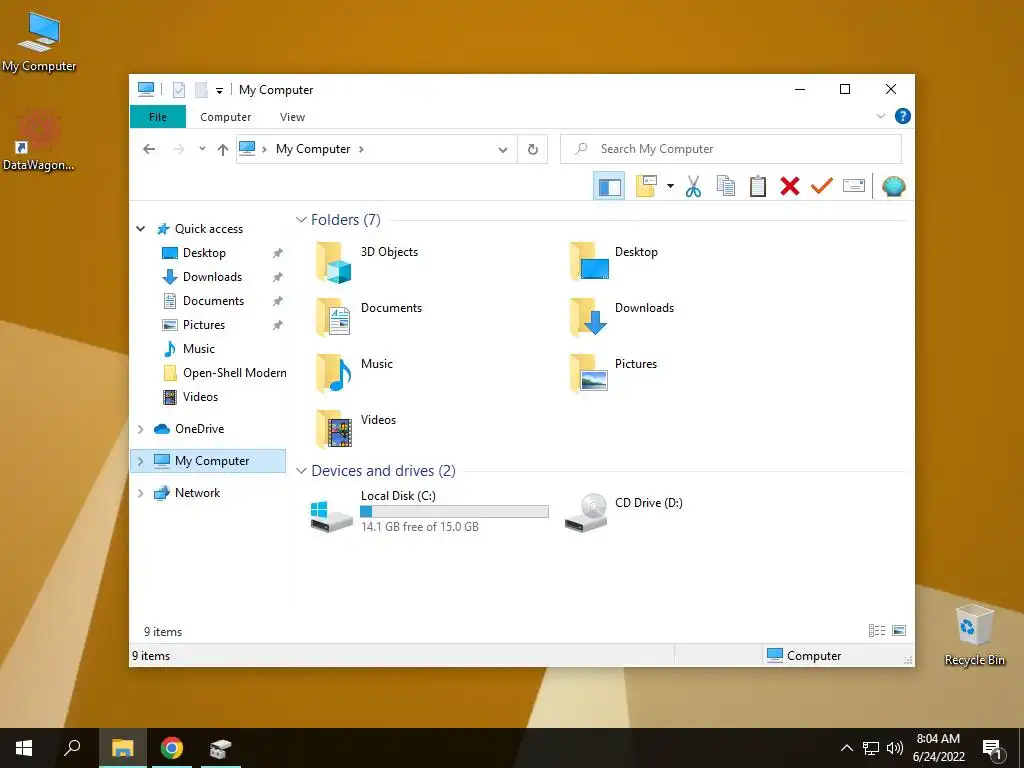Collapse the Devices and drives group

pos(301,471)
